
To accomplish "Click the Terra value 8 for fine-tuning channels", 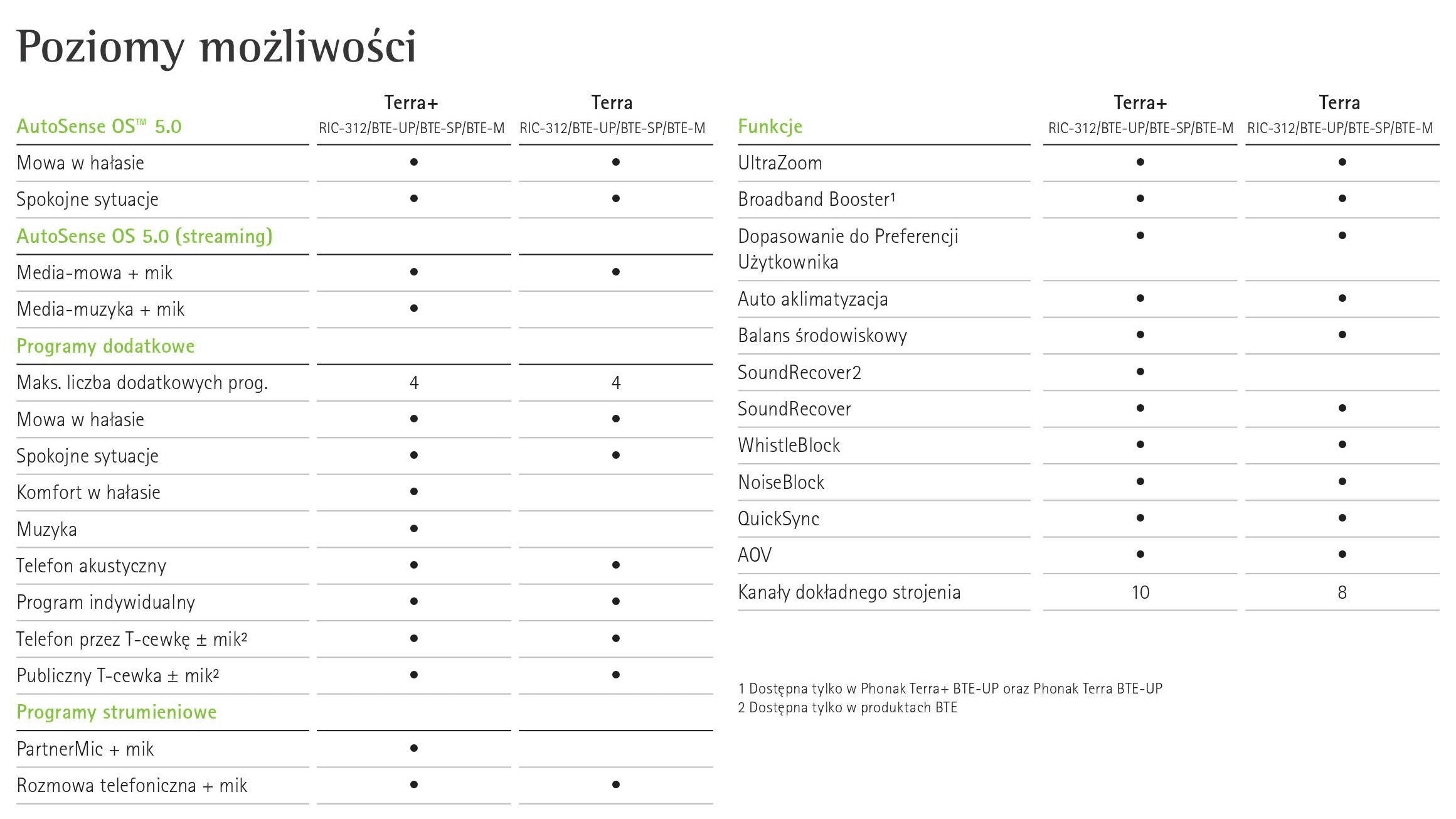I will [x=1342, y=592].
